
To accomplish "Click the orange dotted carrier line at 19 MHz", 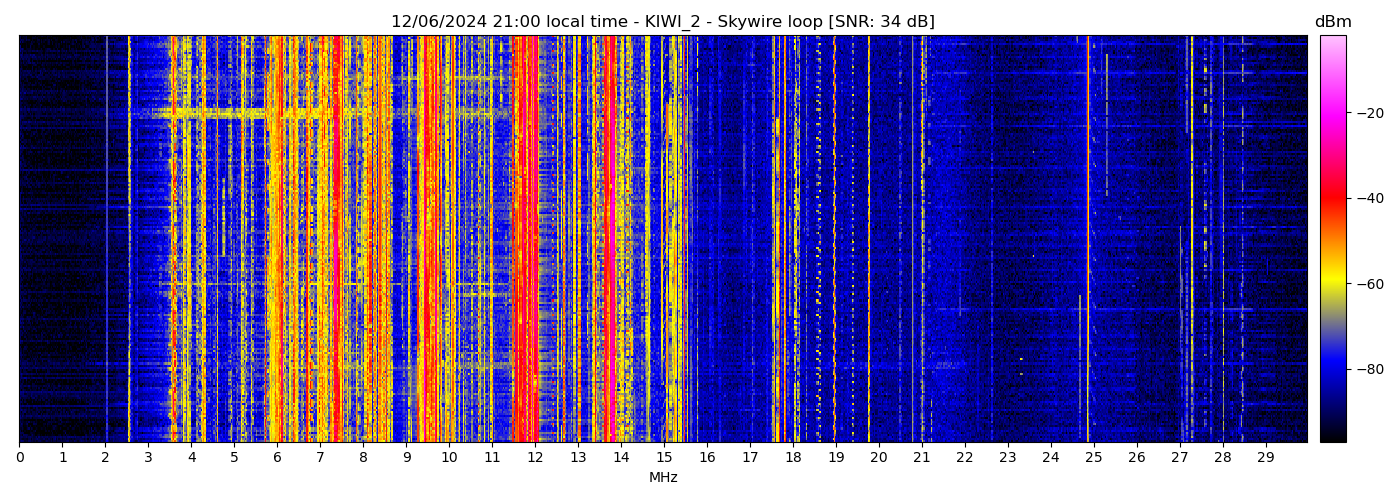I will pos(835,240).
